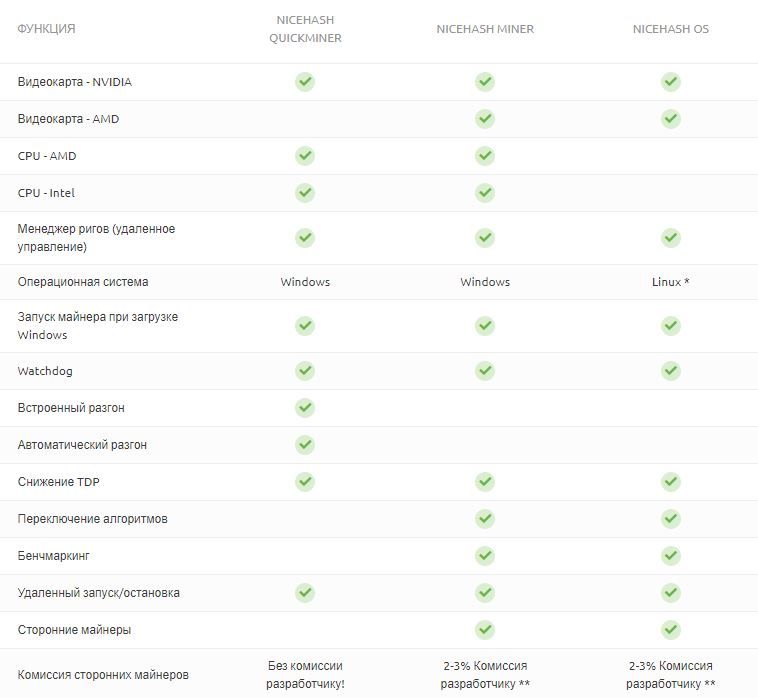Click the Автоматический разгон checkmark
Screen dimensions: 758x698
(305, 445)
